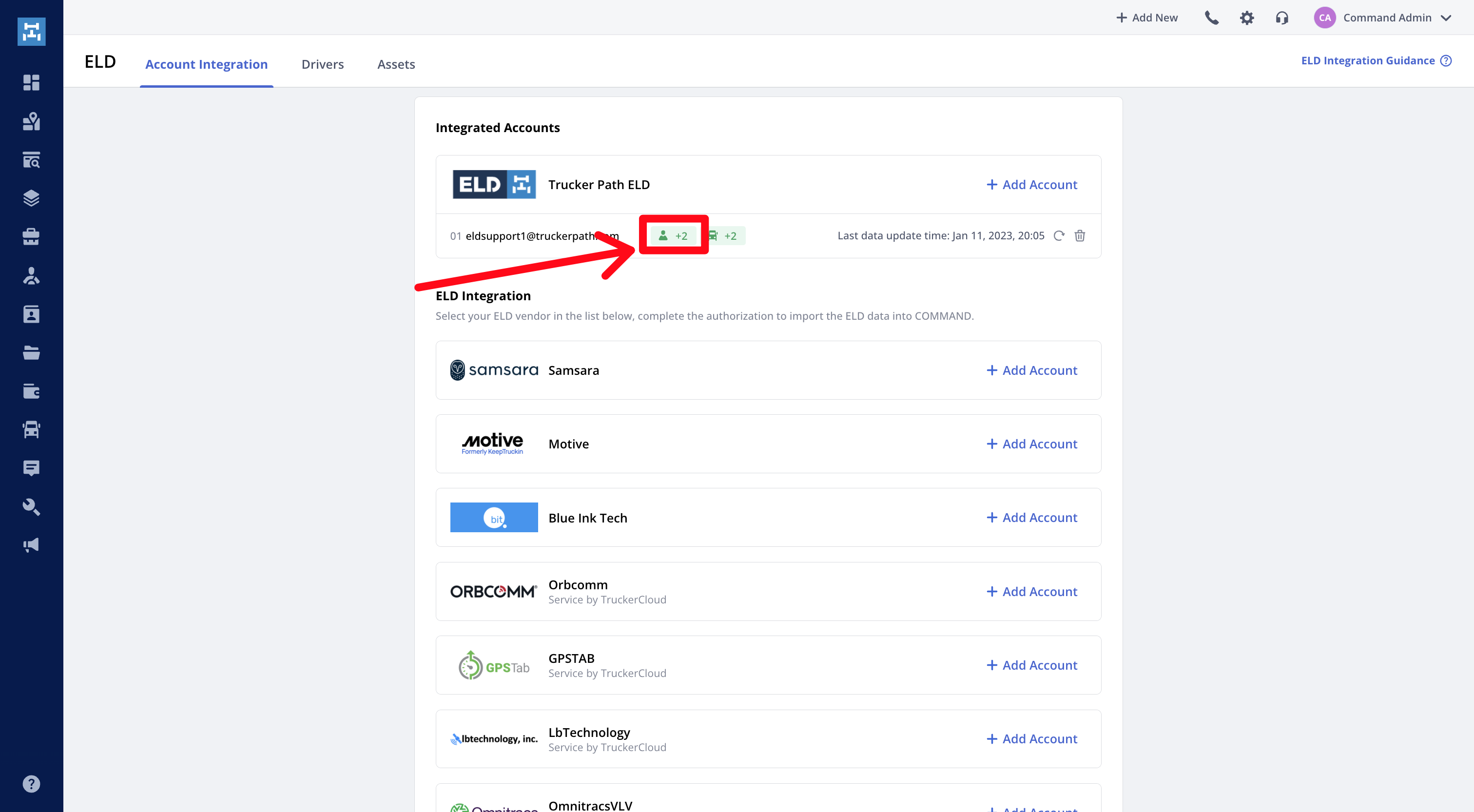This screenshot has height=812, width=1474.
Task: Click the Trucker Path ELD logo
Action: (x=494, y=184)
